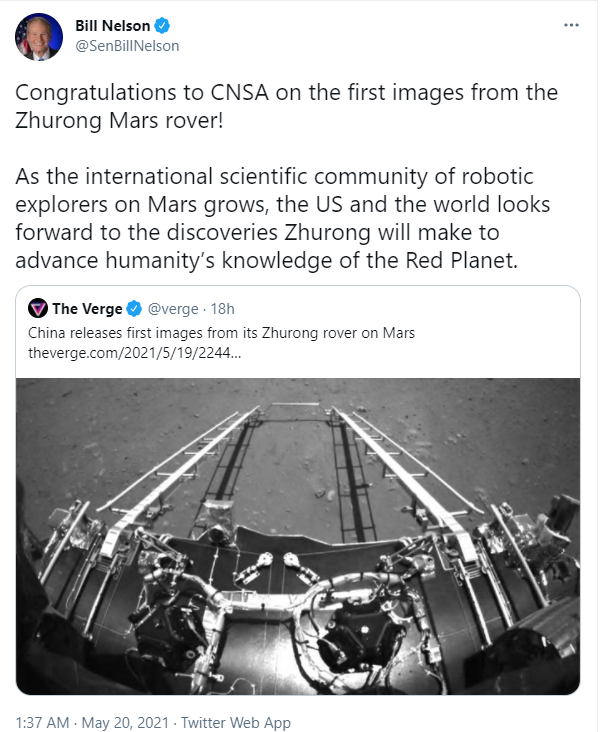Open the @SenBillNelson handle link
The height and width of the screenshot is (732, 602).
tap(127, 46)
